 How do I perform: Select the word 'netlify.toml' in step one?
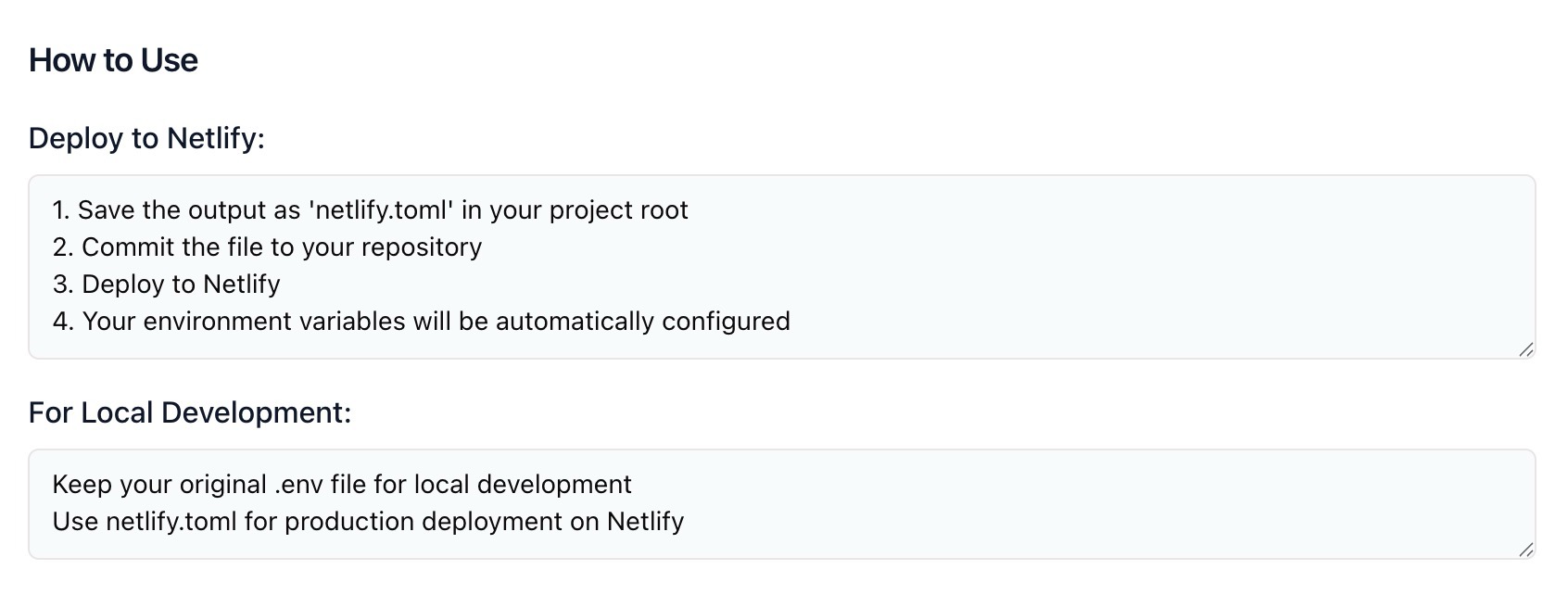pyautogui.click(x=383, y=209)
